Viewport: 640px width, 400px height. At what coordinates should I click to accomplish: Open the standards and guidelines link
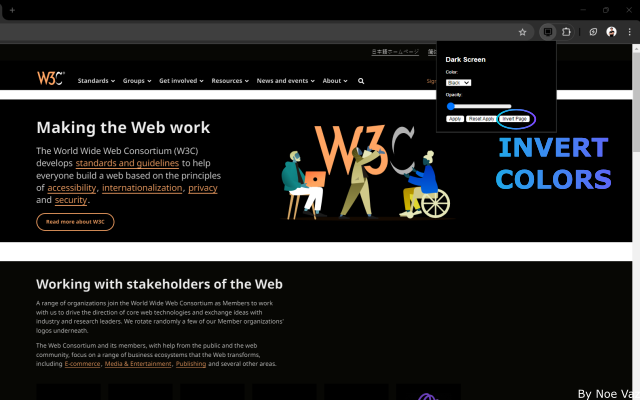pos(127,163)
